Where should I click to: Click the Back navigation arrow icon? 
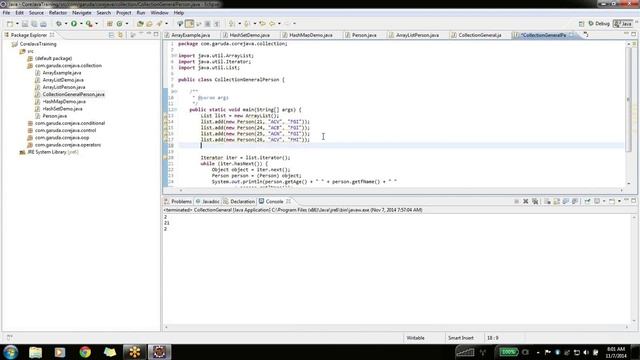pyautogui.click(x=272, y=24)
